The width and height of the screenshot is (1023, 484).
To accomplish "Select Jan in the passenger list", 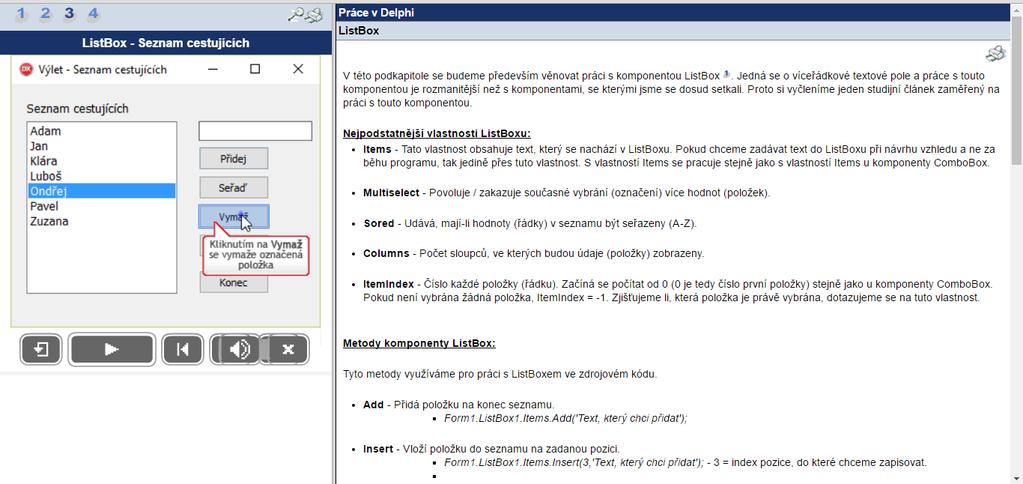I will [x=101, y=146].
